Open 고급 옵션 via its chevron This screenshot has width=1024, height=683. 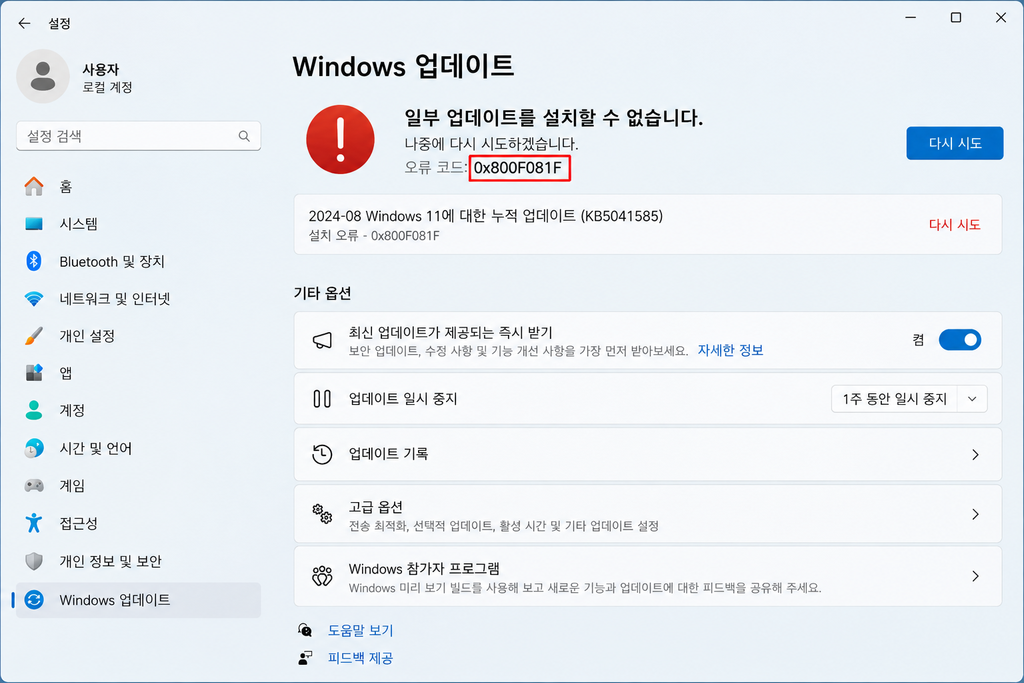point(975,515)
